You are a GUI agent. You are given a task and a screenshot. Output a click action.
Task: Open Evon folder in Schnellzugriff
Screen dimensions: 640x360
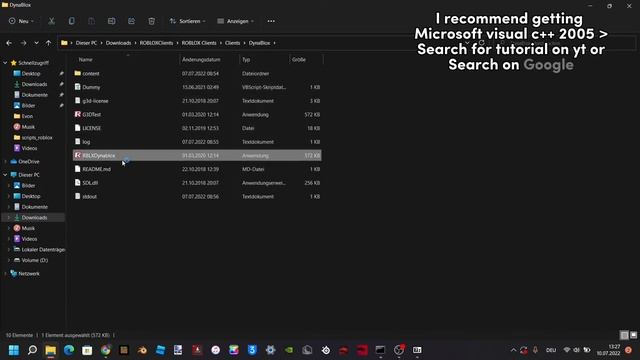[27, 116]
